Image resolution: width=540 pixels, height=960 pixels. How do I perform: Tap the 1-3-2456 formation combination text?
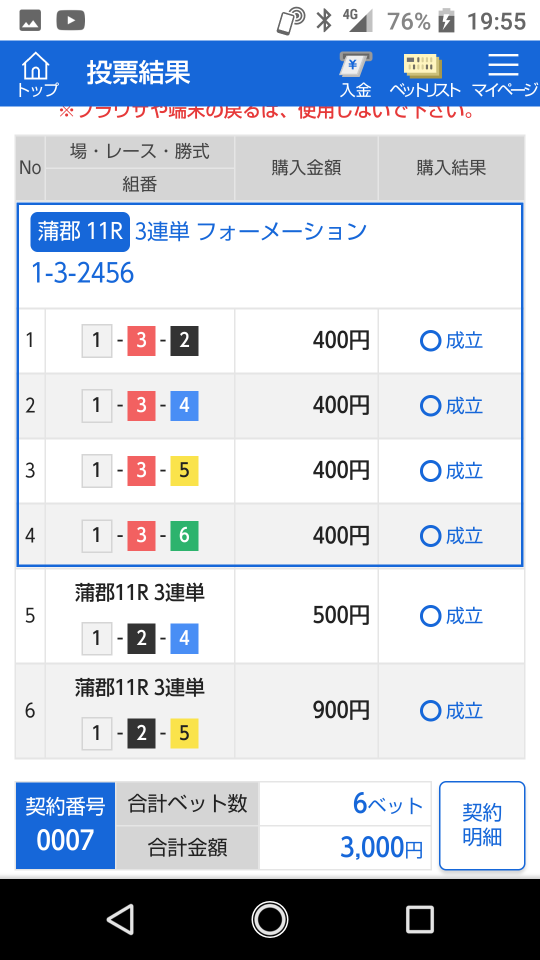pyautogui.click(x=83, y=273)
